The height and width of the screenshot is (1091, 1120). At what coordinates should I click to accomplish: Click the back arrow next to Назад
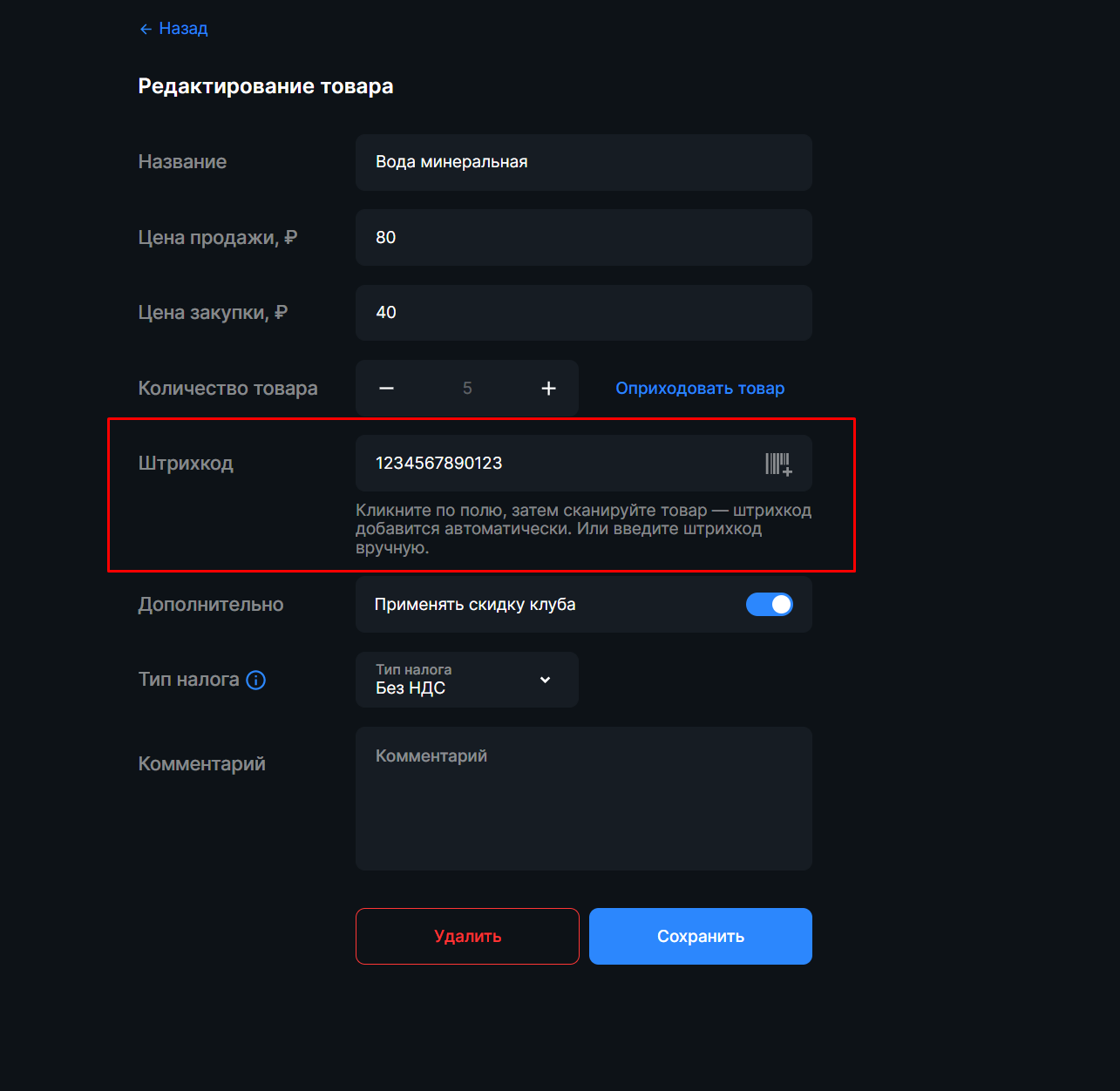145,28
